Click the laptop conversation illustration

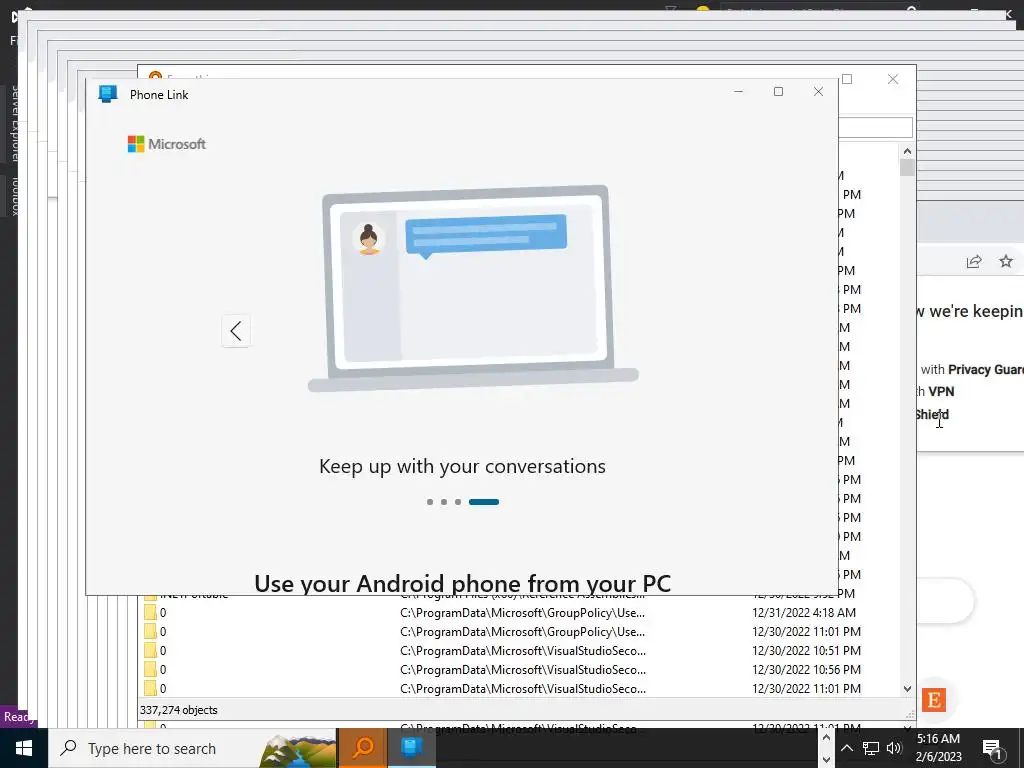pyautogui.click(x=473, y=289)
